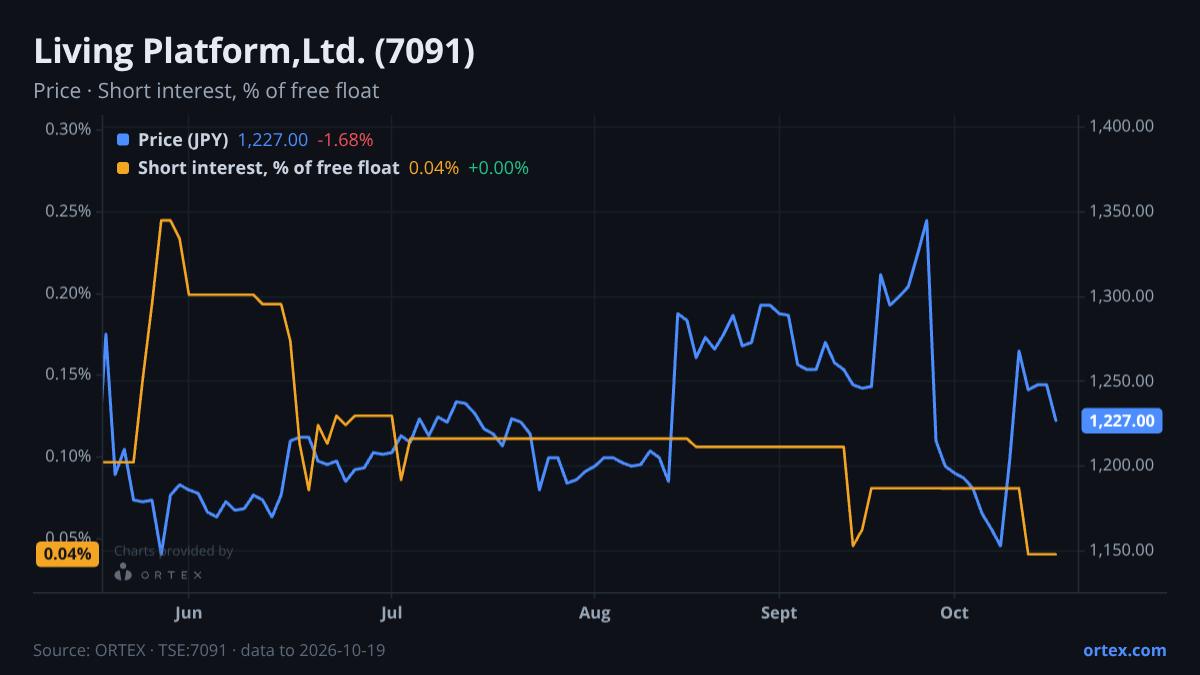
Task: Click the Oct x-axis label
Action: tap(954, 613)
